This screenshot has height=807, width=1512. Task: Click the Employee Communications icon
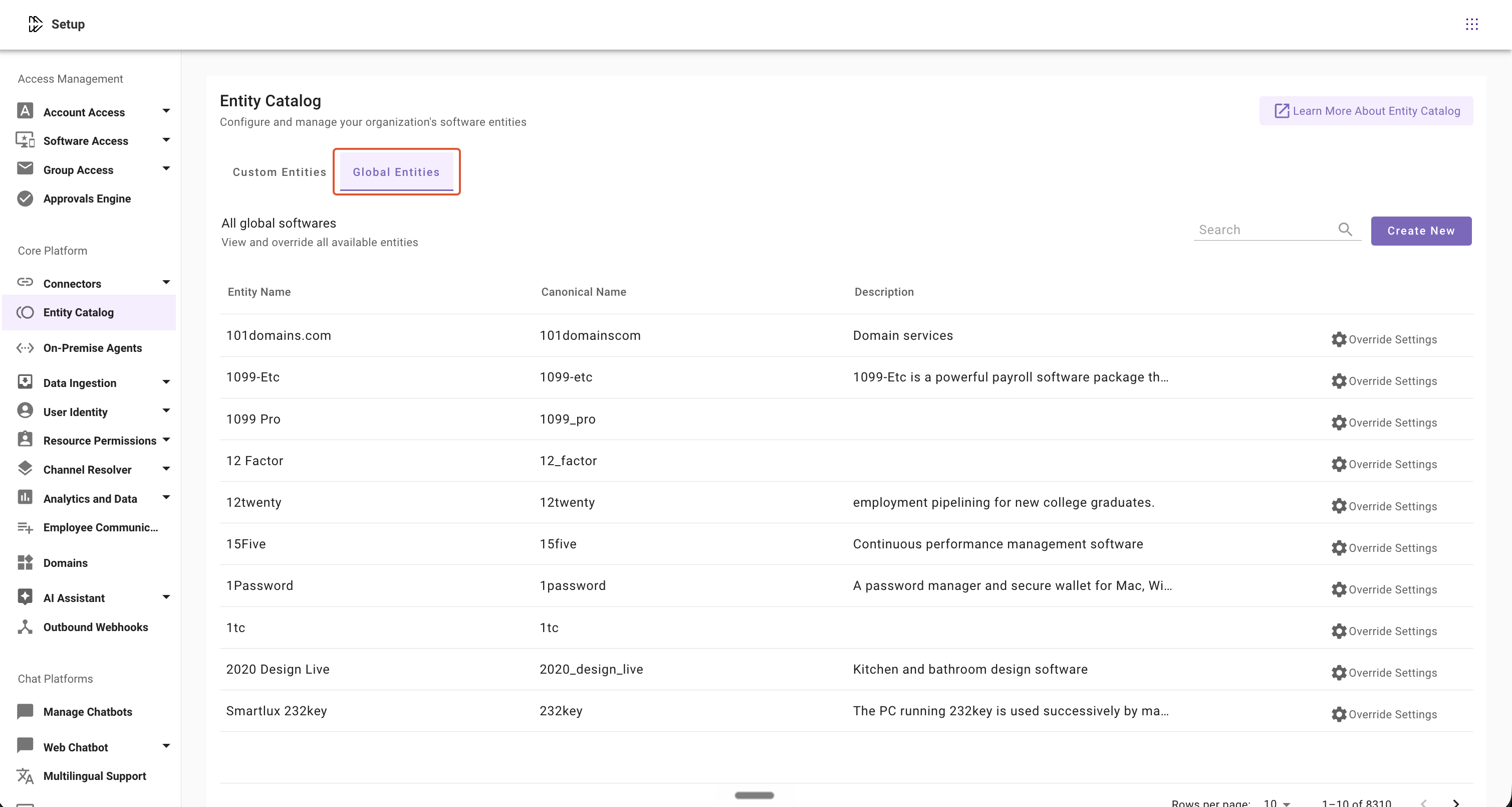click(x=25, y=527)
